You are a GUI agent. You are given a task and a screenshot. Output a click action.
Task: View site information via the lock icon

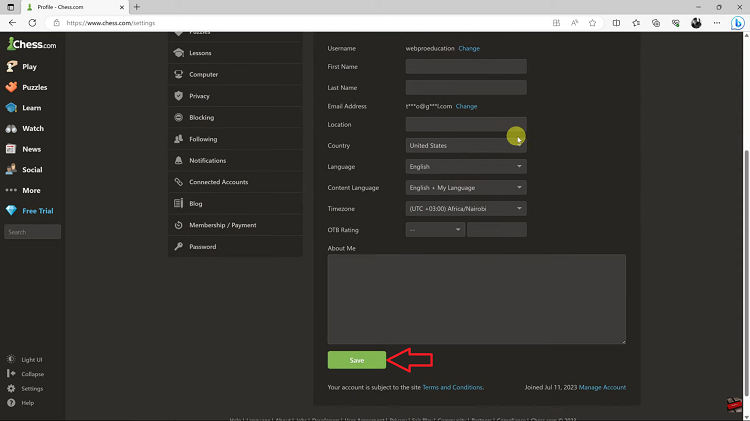pyautogui.click(x=56, y=23)
